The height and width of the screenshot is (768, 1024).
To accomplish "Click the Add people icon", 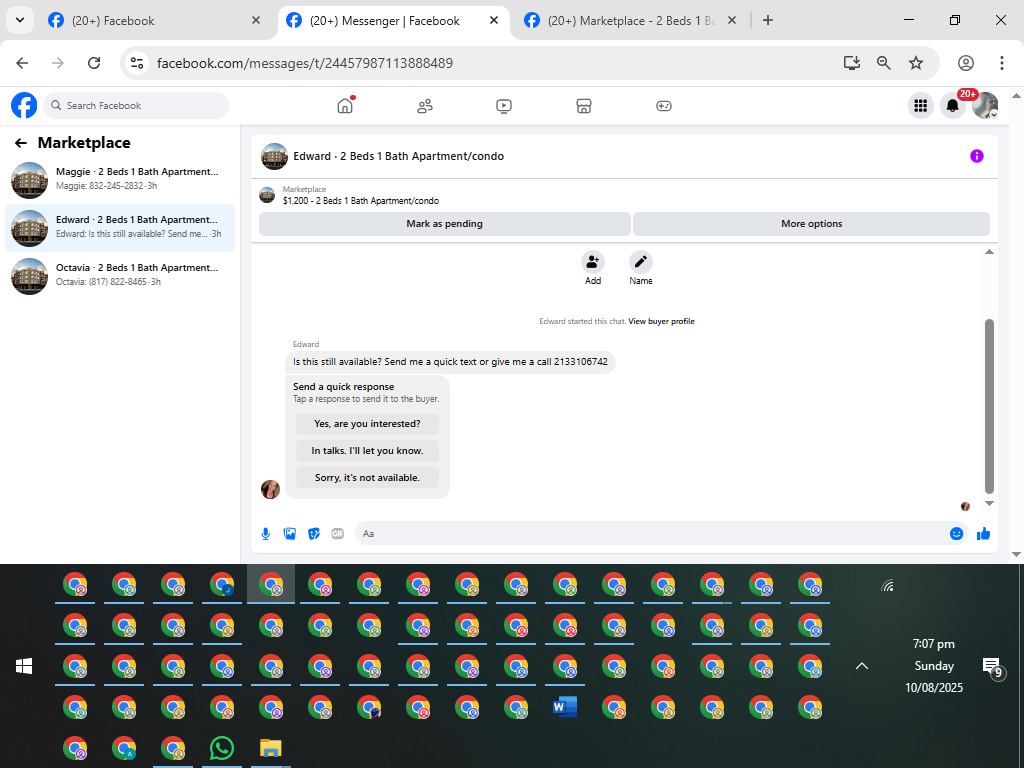I will tap(592, 262).
